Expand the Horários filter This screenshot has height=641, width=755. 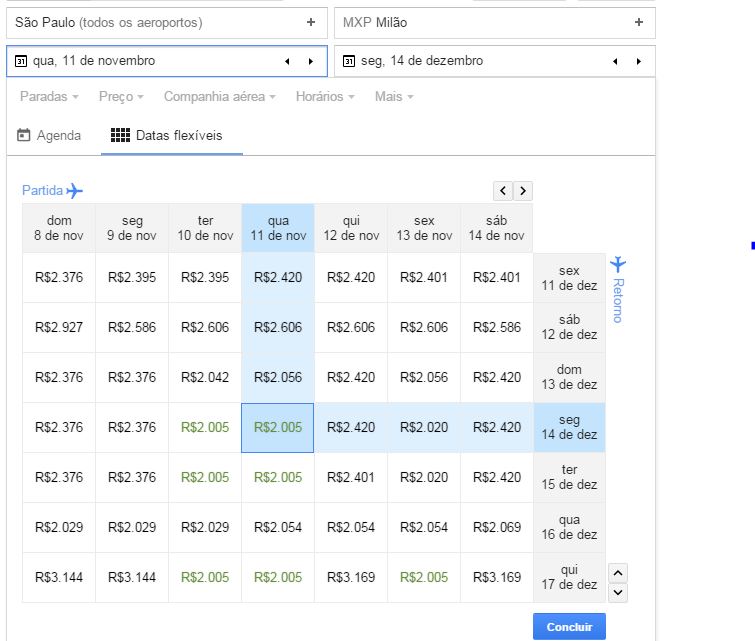click(x=325, y=97)
